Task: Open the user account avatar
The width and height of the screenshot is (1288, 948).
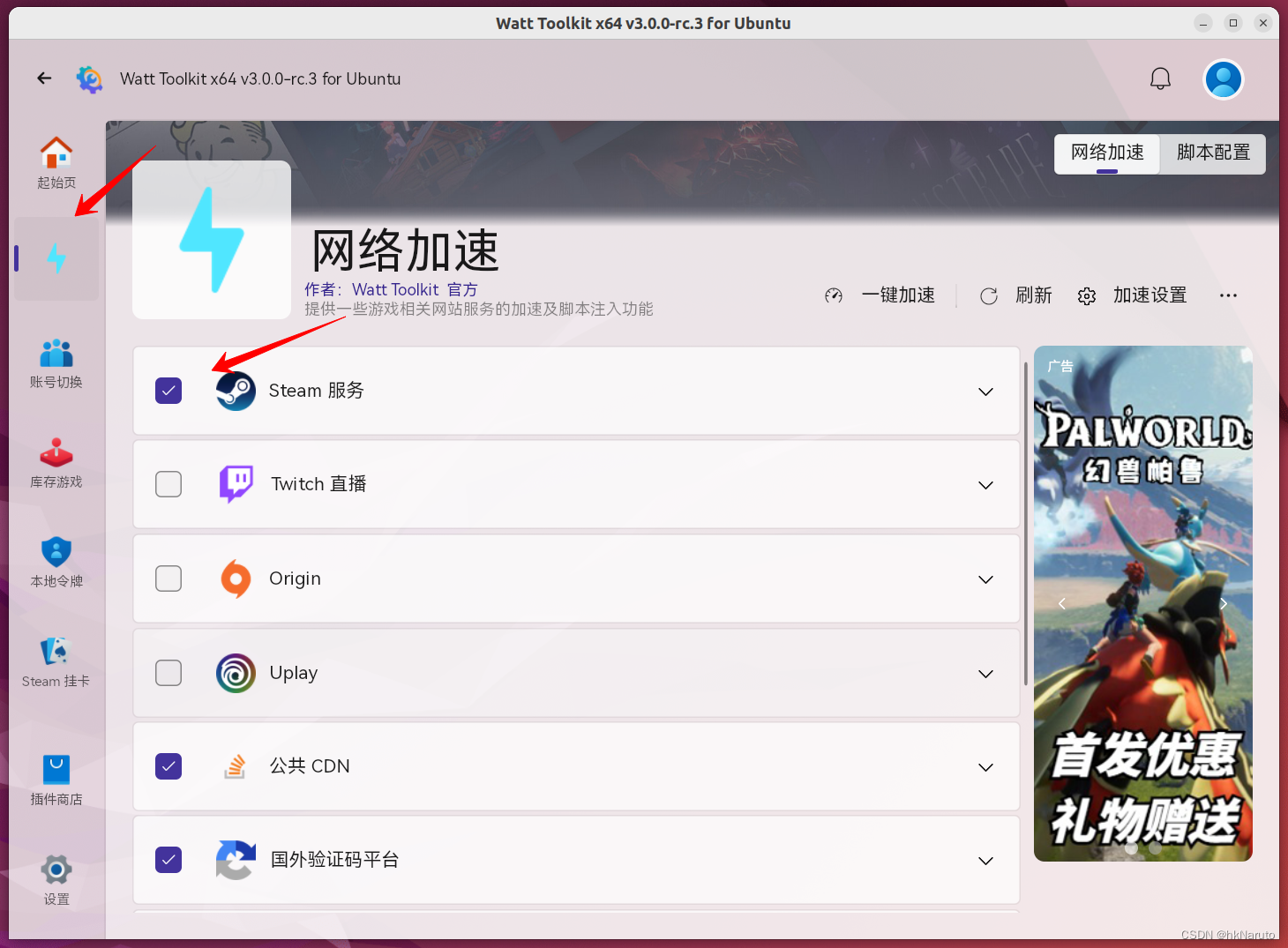Action: [1224, 79]
